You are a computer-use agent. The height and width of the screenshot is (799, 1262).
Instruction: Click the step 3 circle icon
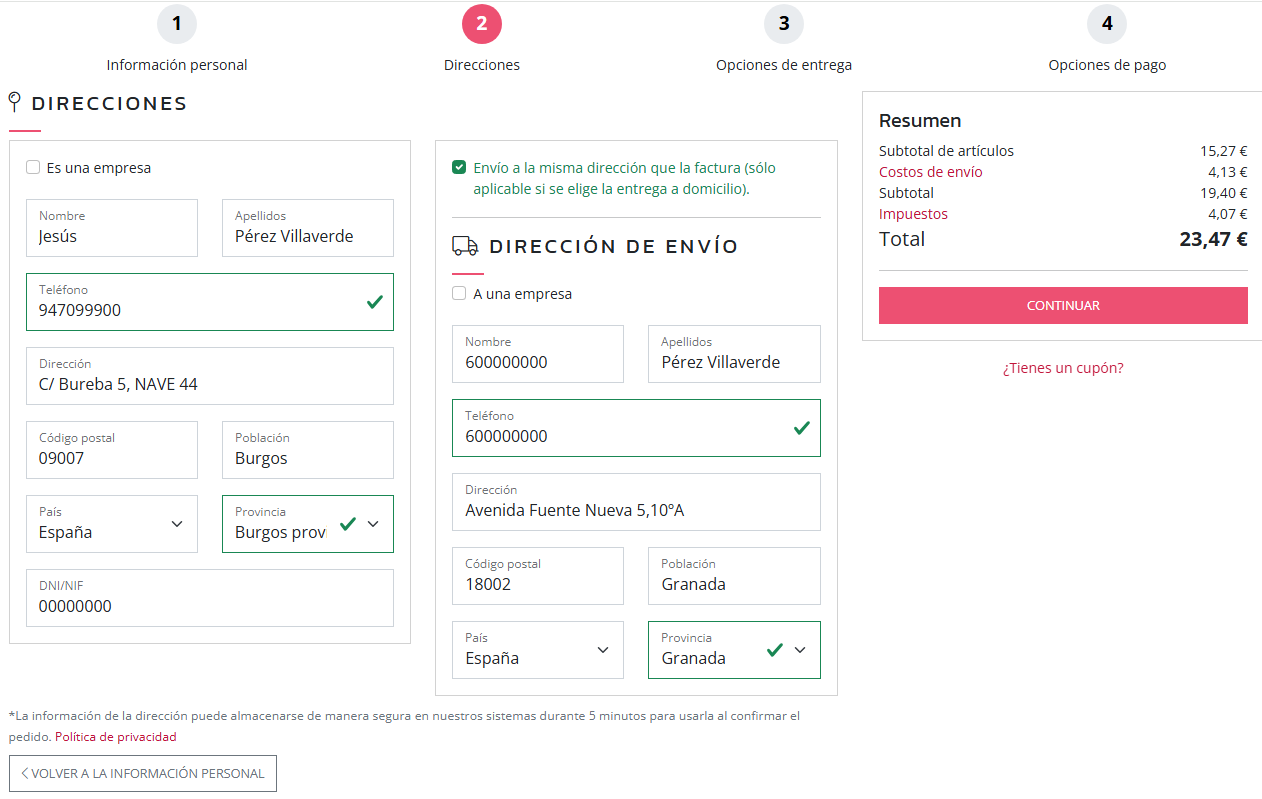pos(784,24)
